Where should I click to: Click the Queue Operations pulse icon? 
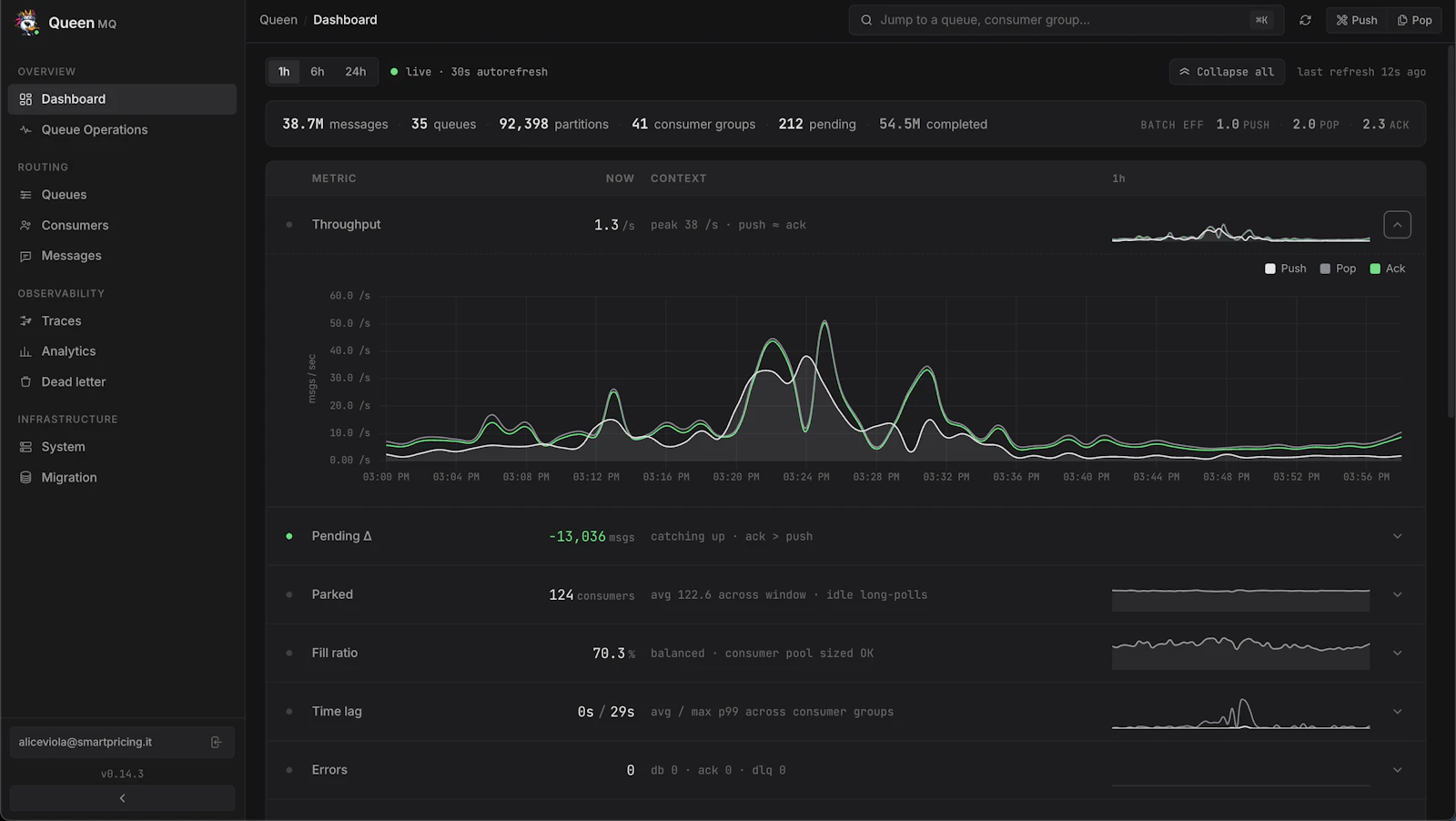coord(25,130)
